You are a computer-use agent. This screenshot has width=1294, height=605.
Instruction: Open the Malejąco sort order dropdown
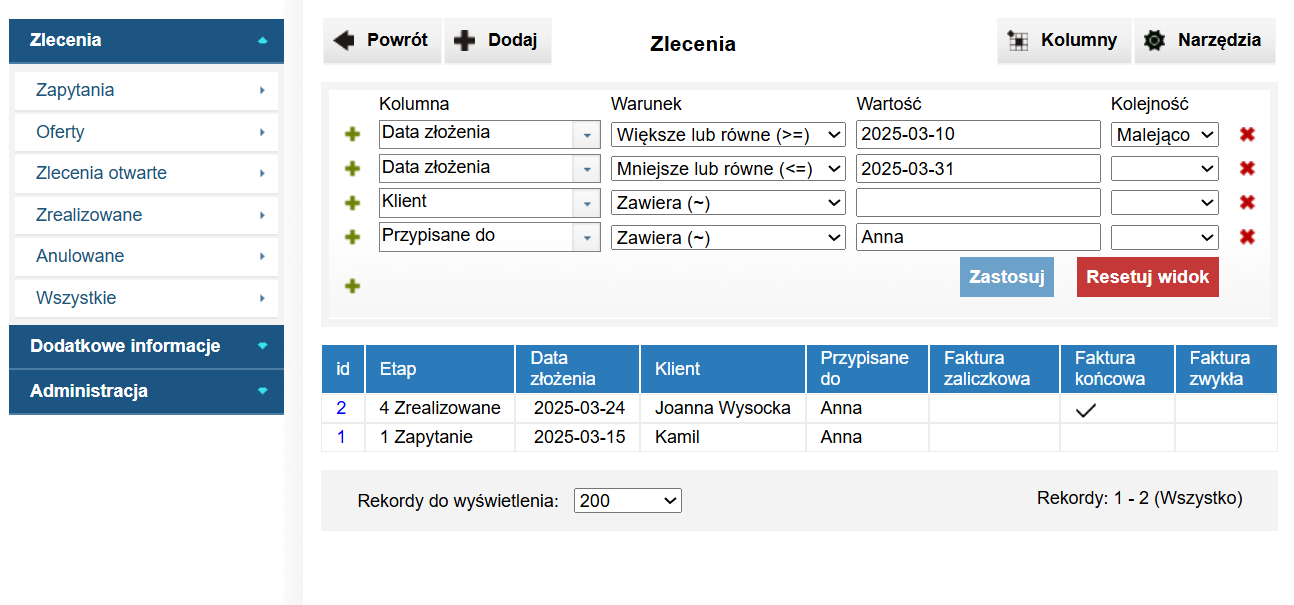point(1164,135)
